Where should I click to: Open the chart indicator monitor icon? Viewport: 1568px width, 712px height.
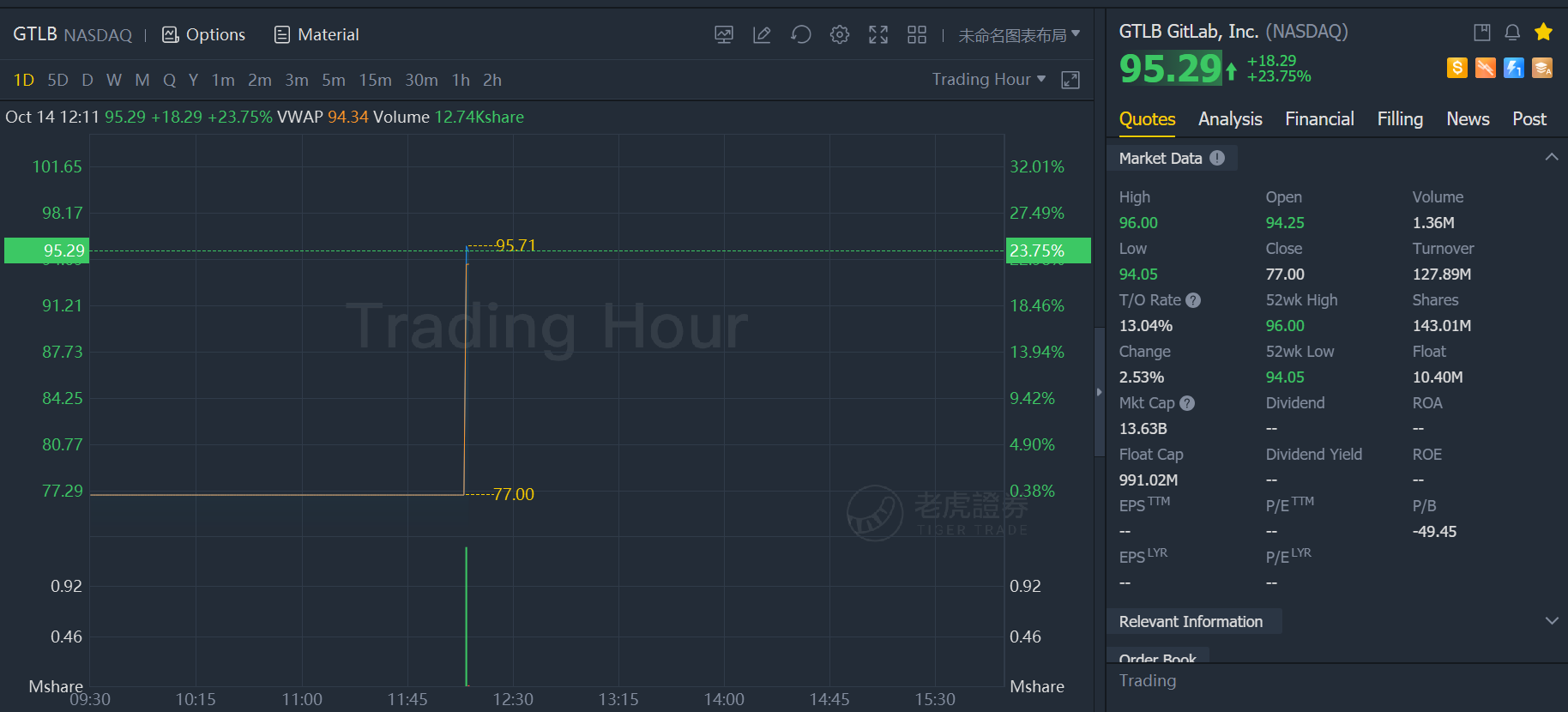click(x=724, y=34)
